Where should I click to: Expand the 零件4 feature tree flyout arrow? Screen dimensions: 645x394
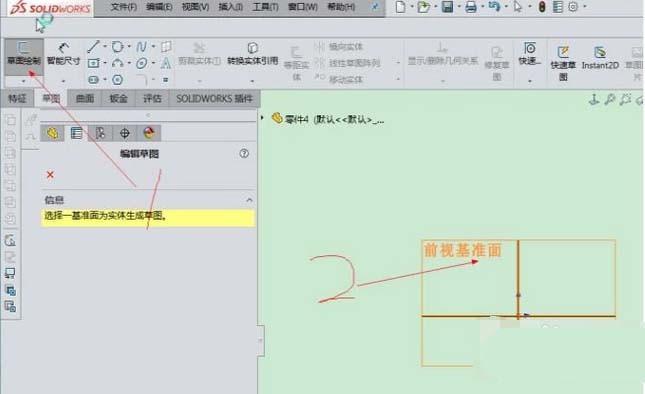pos(262,118)
